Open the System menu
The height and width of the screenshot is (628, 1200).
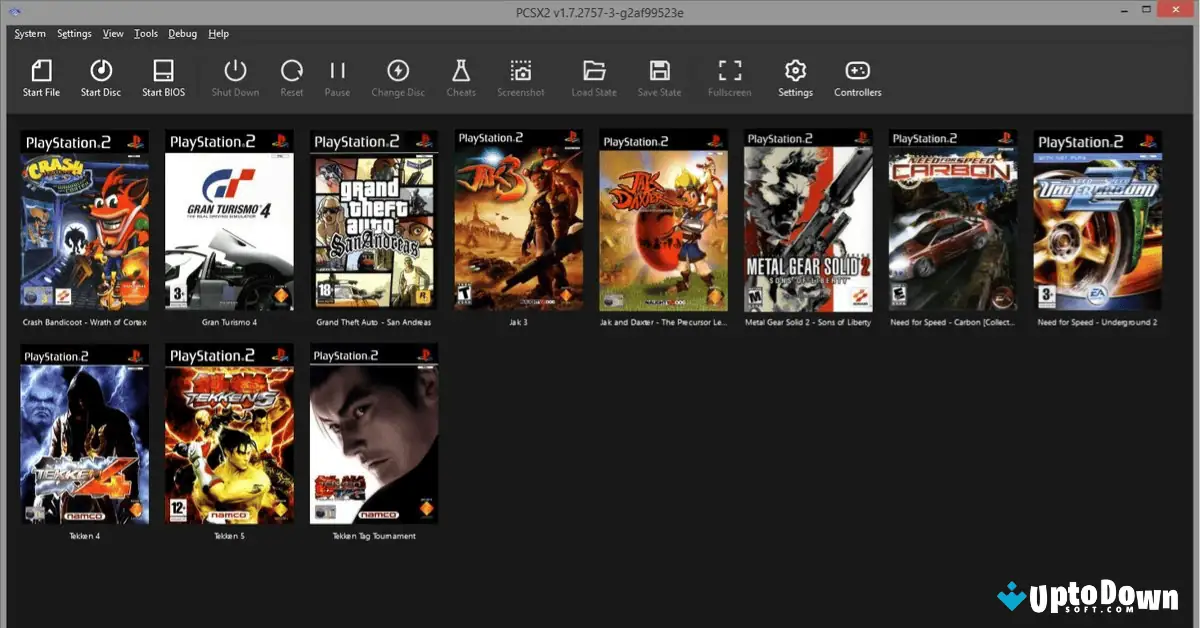30,33
